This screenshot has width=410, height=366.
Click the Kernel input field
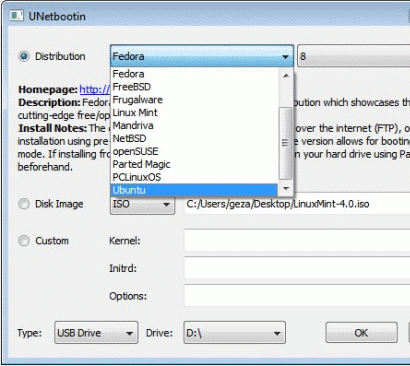coord(297,240)
